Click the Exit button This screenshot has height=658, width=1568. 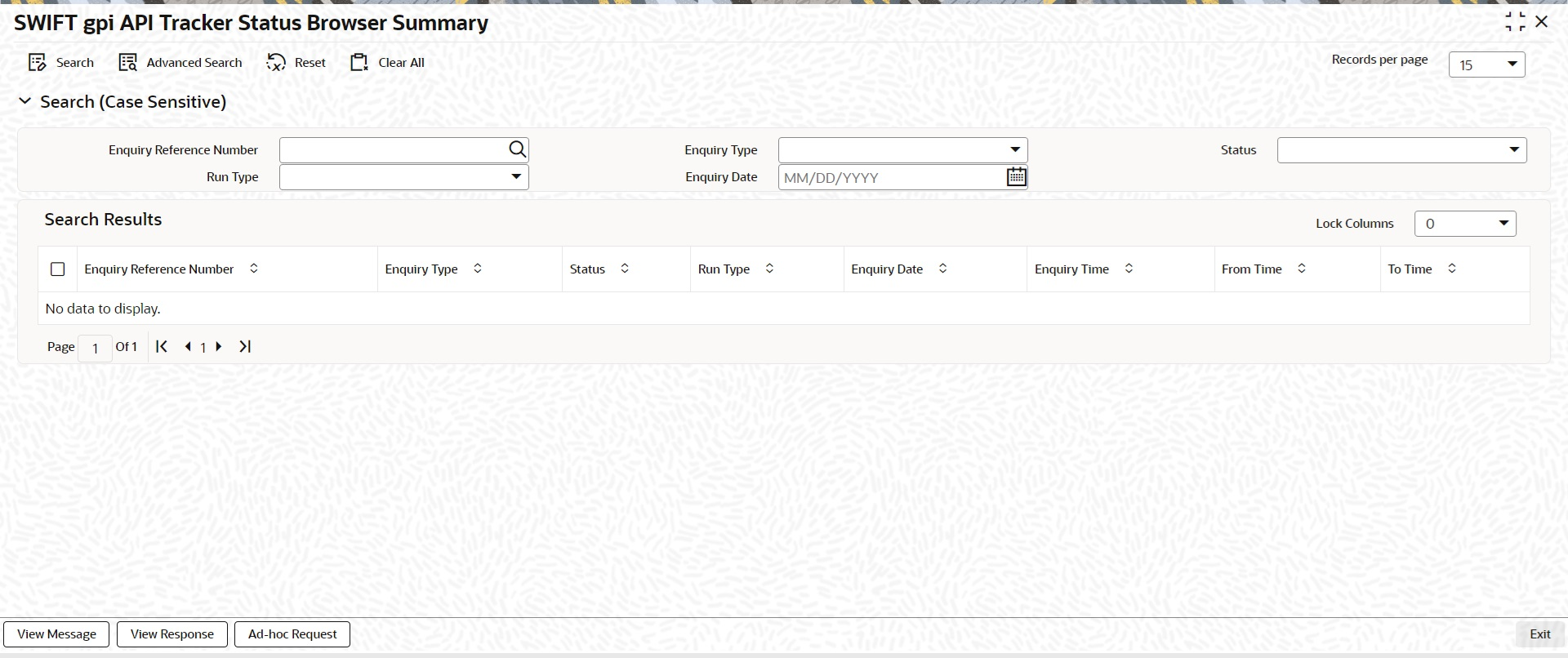[x=1539, y=634]
